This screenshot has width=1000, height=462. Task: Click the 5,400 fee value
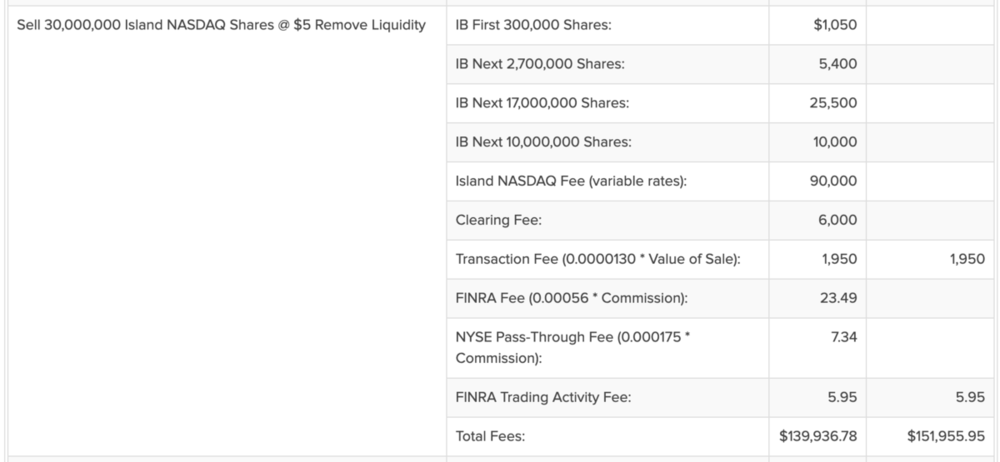pyautogui.click(x=838, y=63)
